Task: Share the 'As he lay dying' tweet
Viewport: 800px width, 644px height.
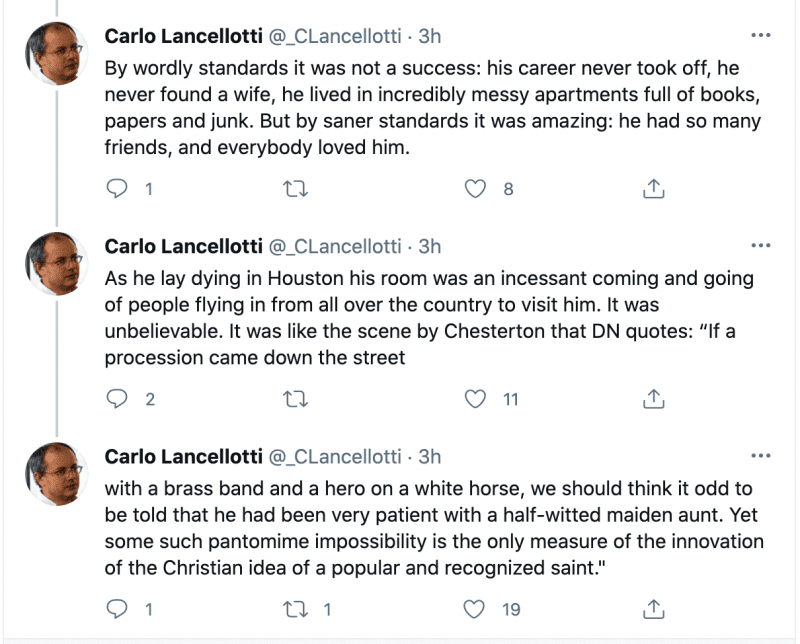Action: coord(653,399)
